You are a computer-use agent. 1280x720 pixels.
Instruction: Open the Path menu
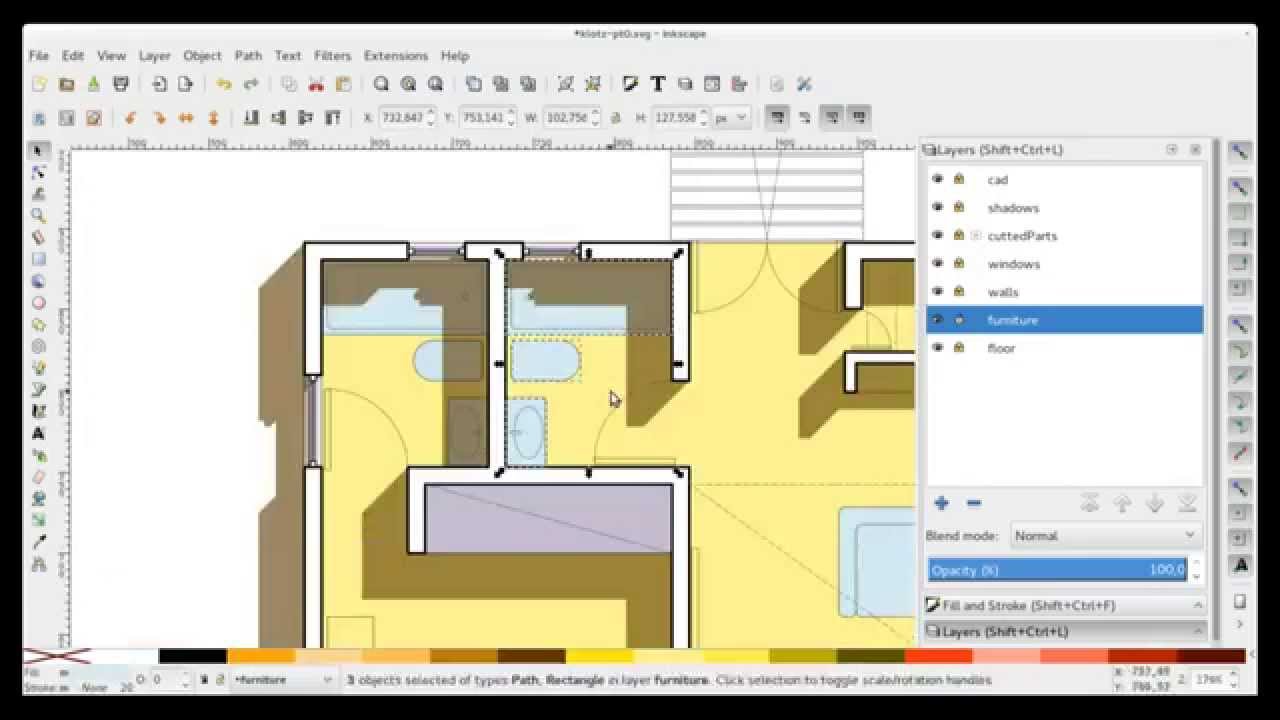click(x=248, y=56)
